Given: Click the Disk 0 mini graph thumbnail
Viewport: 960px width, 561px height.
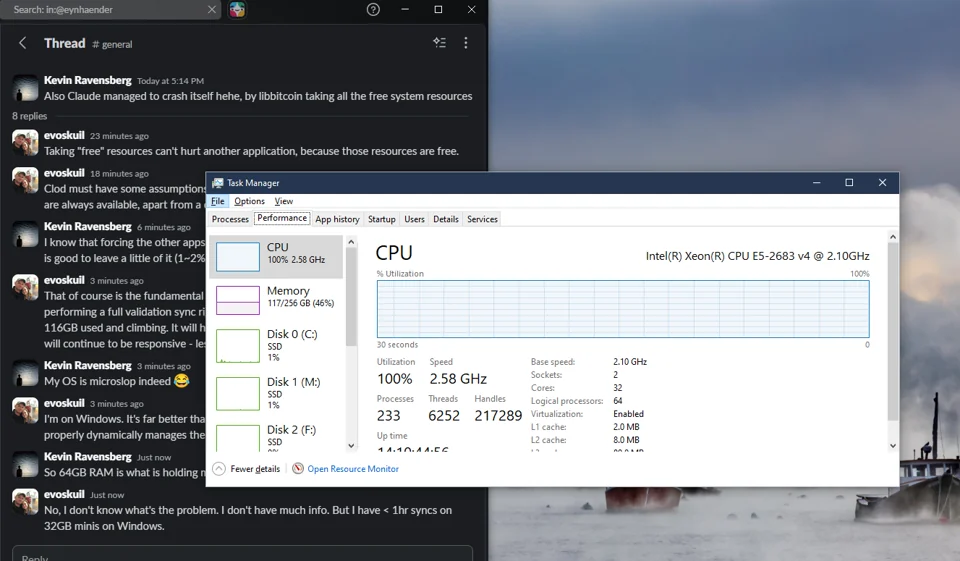Looking at the screenshot, I should [238, 346].
